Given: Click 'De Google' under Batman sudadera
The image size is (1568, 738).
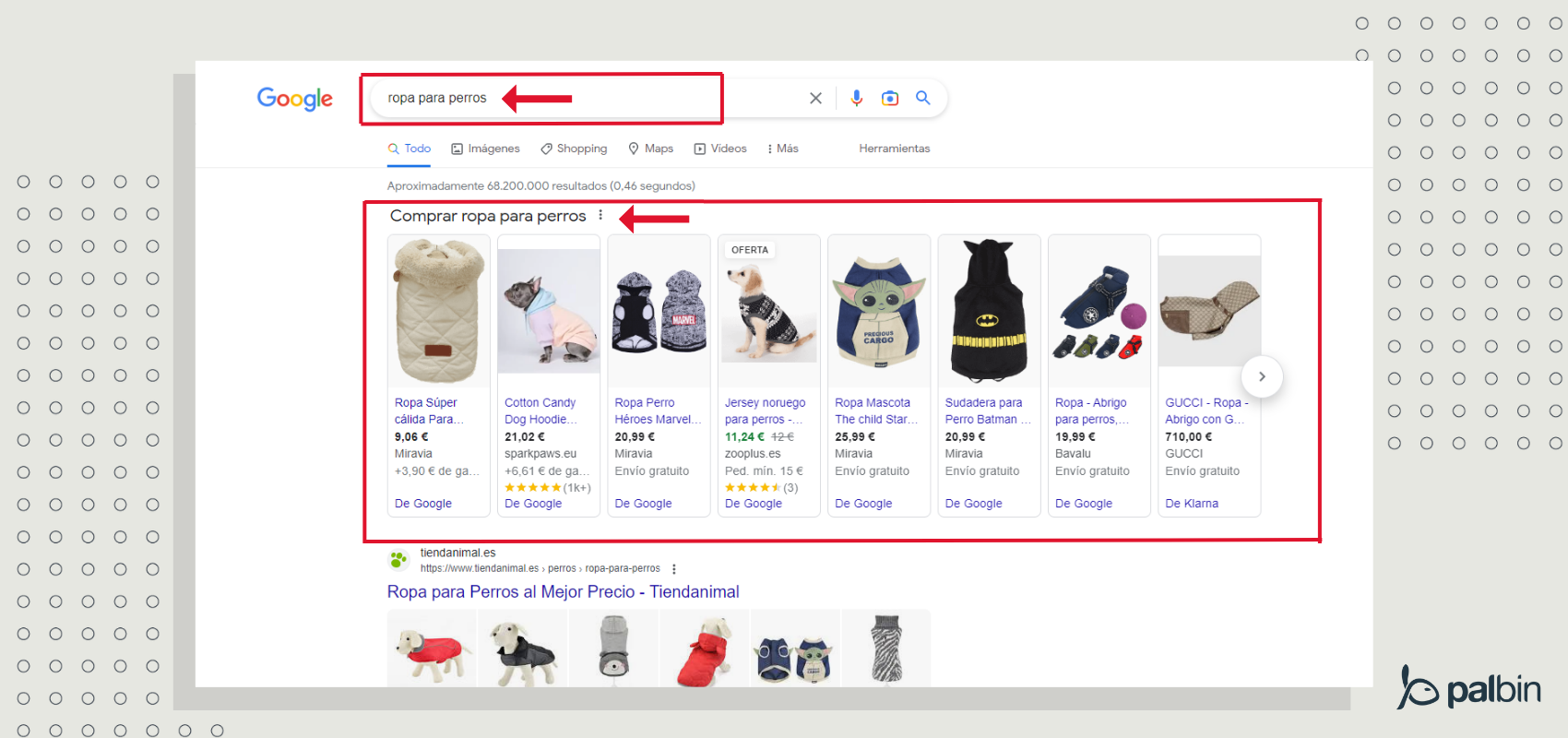Looking at the screenshot, I should (x=973, y=504).
